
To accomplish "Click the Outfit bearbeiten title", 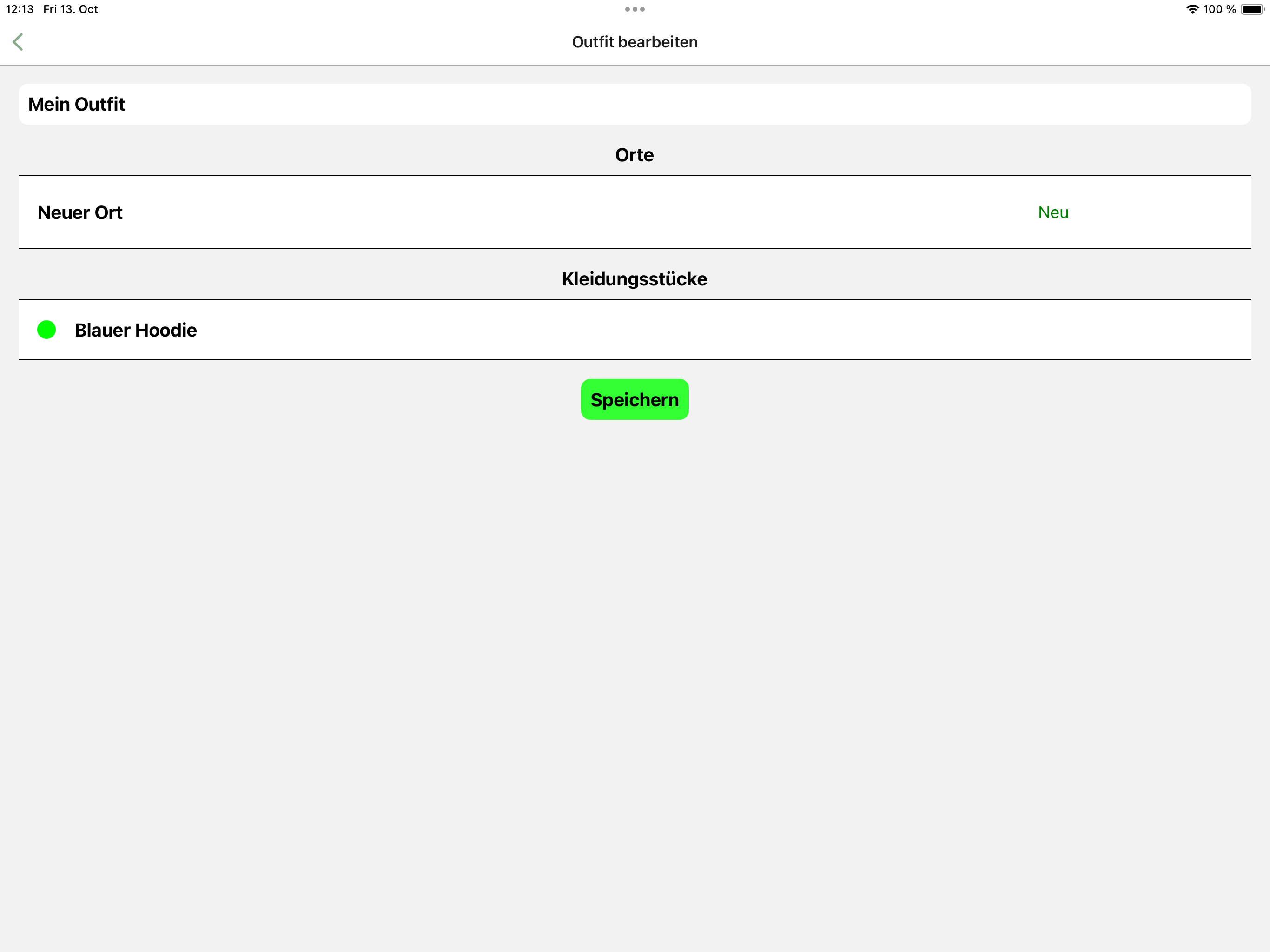I will (x=635, y=42).
